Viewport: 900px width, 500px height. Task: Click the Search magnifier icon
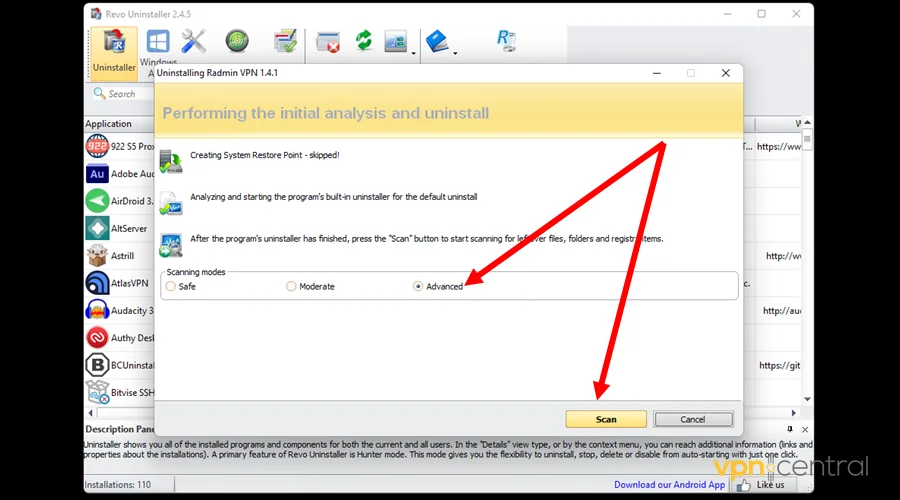coord(99,93)
